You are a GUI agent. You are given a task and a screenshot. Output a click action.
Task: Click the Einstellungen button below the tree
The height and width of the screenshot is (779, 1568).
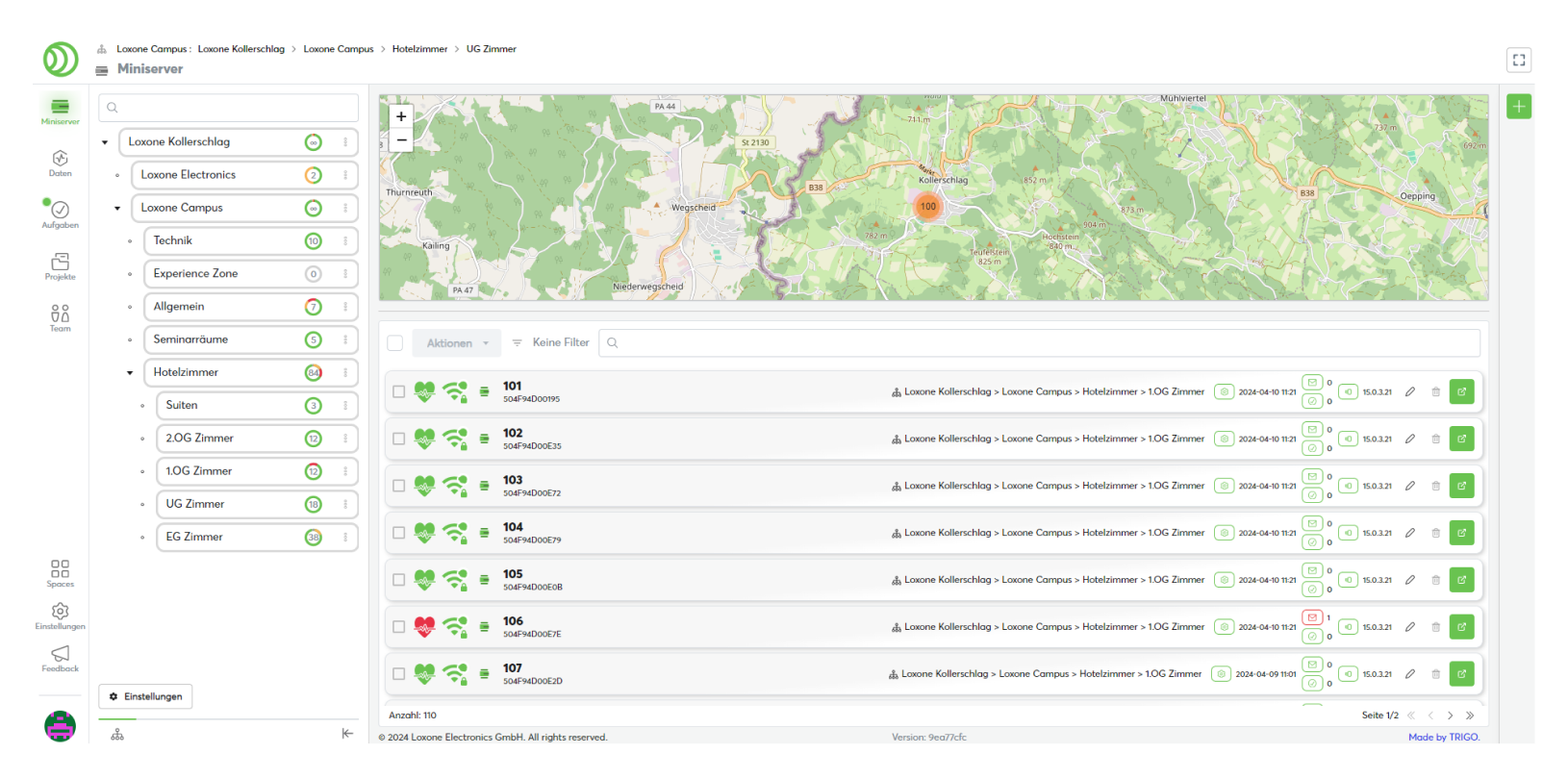click(x=145, y=696)
